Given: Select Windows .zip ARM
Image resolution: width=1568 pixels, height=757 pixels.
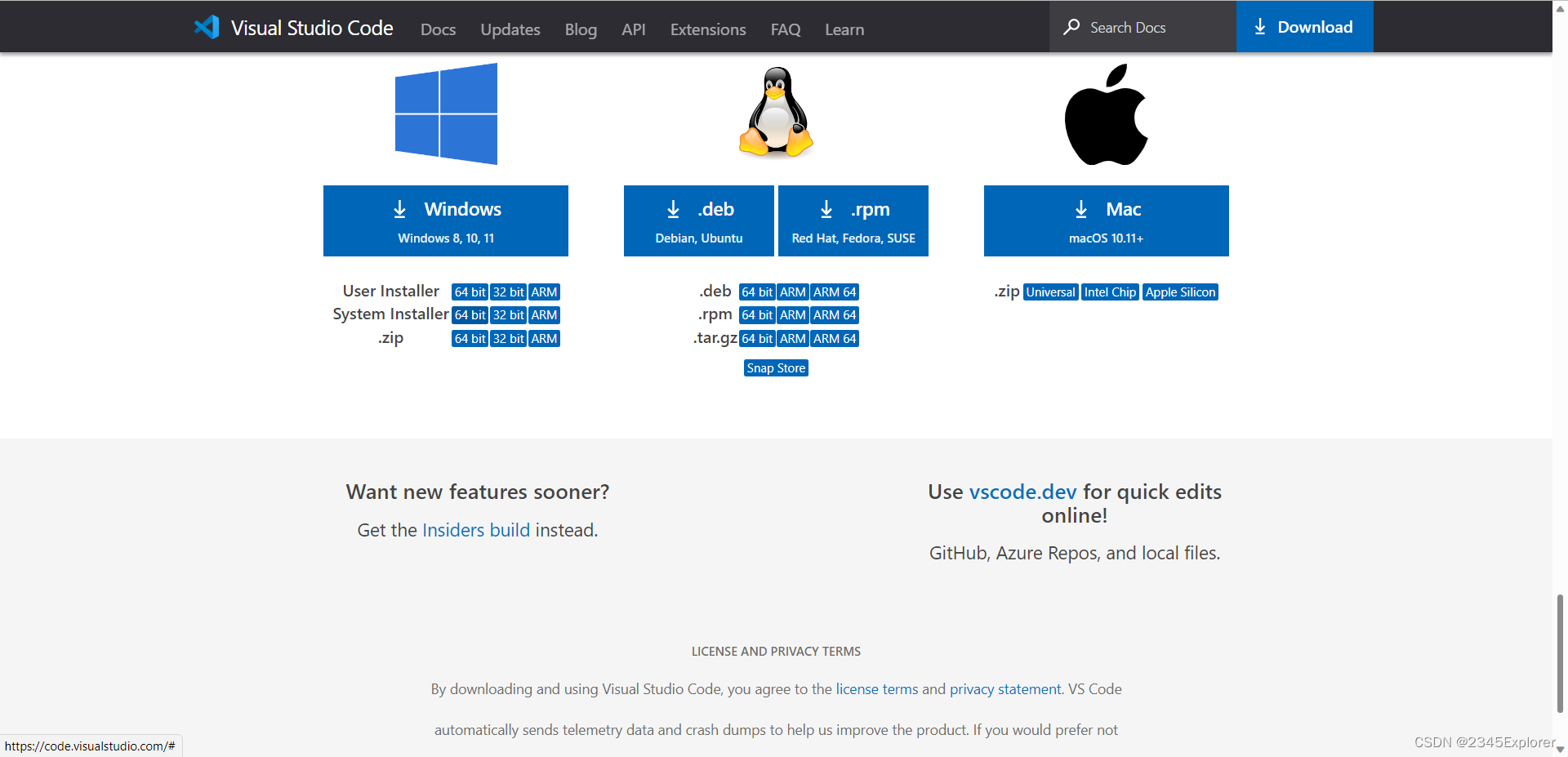Looking at the screenshot, I should (544, 339).
